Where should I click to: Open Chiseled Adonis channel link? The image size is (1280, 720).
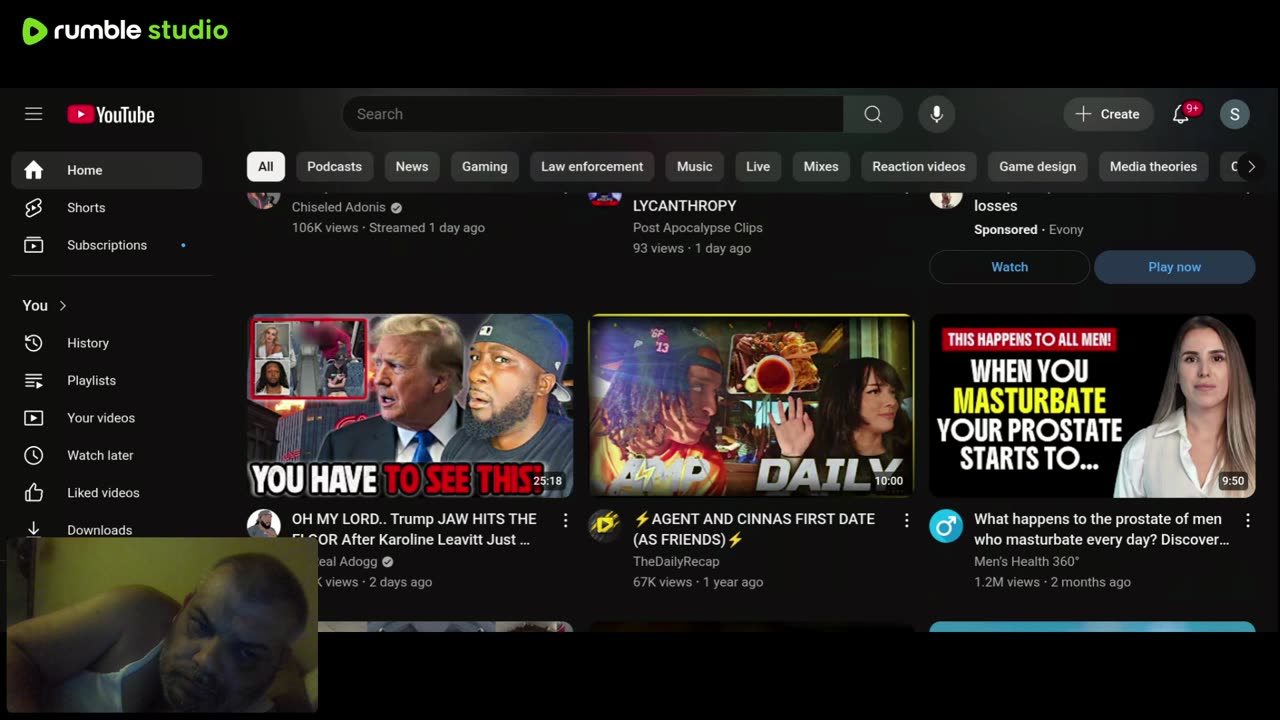[x=339, y=207]
